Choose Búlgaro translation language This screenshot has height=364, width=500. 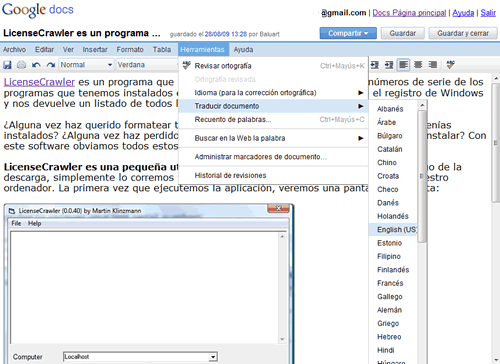(x=393, y=136)
